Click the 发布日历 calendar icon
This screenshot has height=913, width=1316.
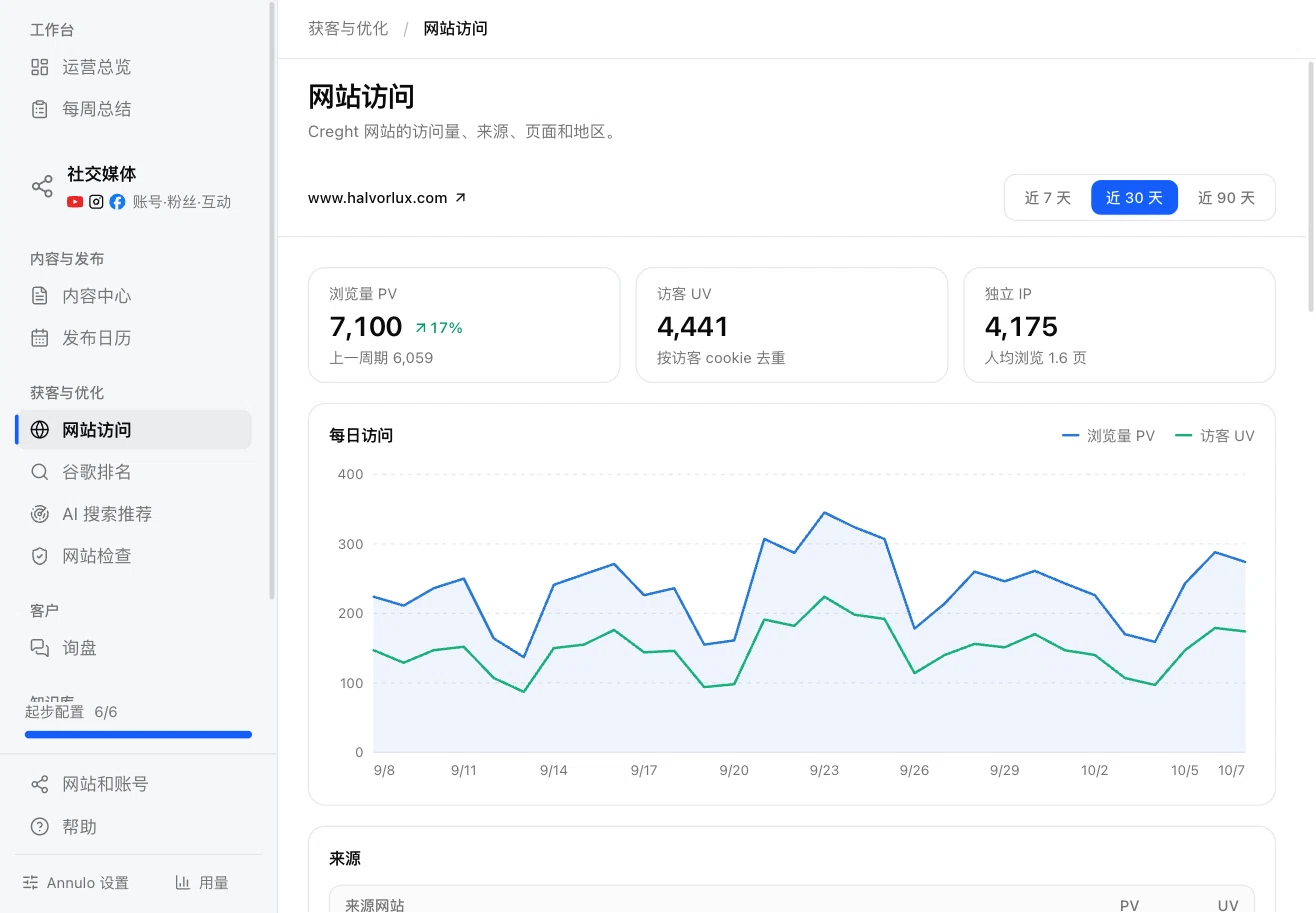[40, 338]
